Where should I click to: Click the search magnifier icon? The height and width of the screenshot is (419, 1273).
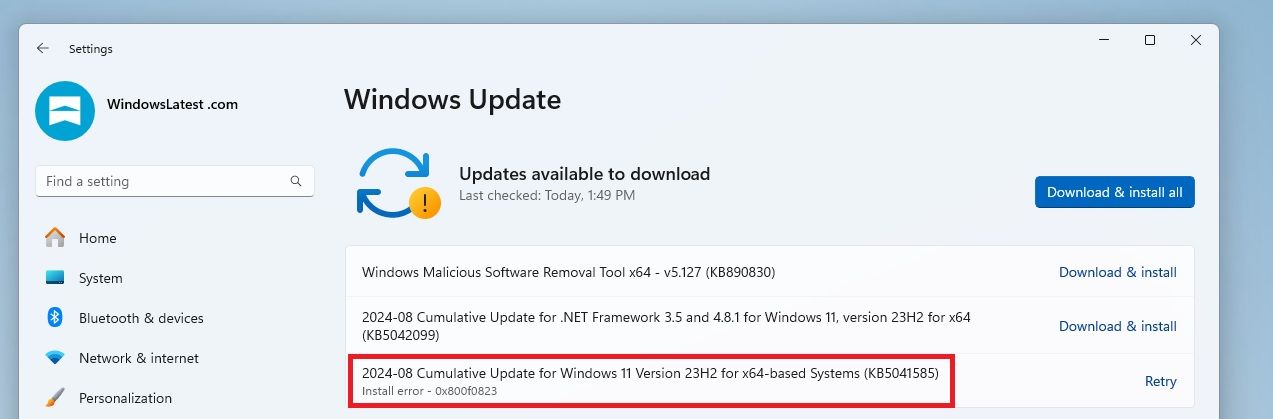click(x=296, y=181)
